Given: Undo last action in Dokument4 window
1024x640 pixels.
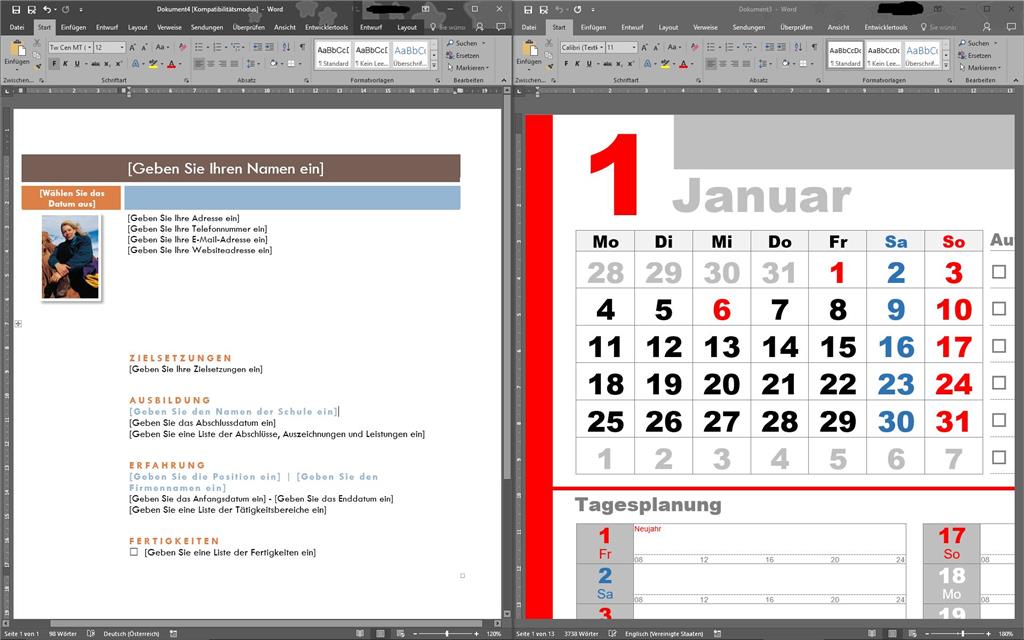Looking at the screenshot, I should (x=47, y=9).
